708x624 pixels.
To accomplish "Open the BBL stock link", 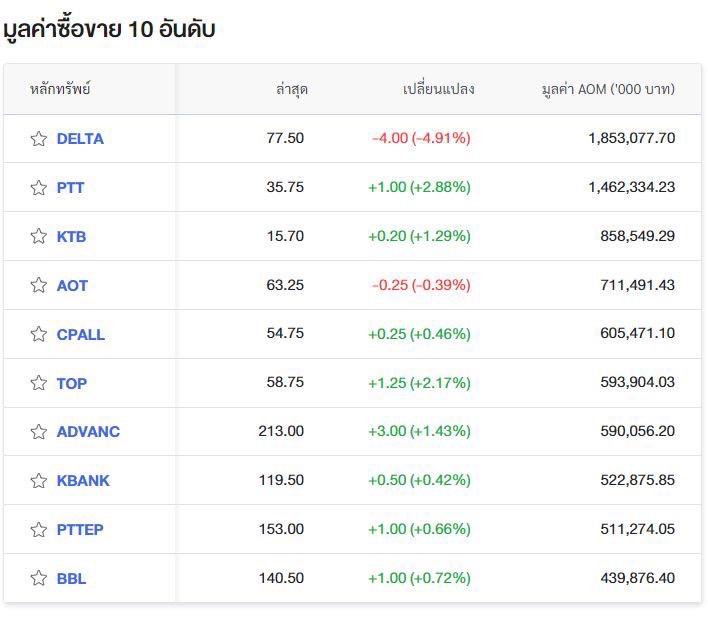I will (71, 578).
